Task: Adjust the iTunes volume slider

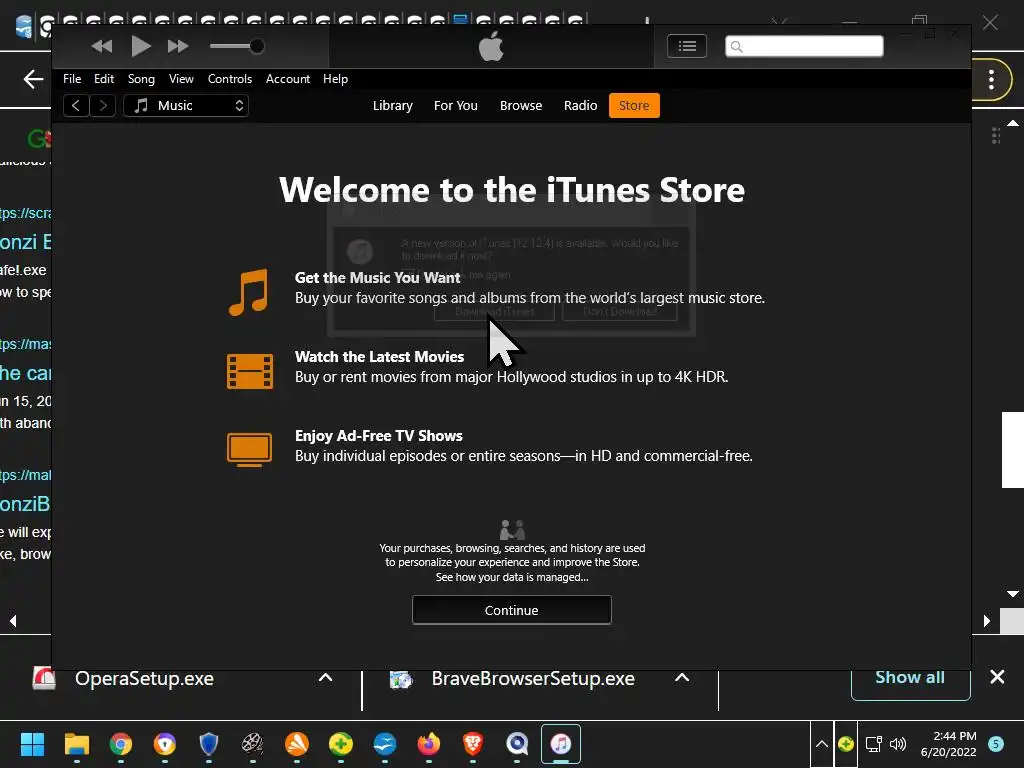Action: (236, 46)
